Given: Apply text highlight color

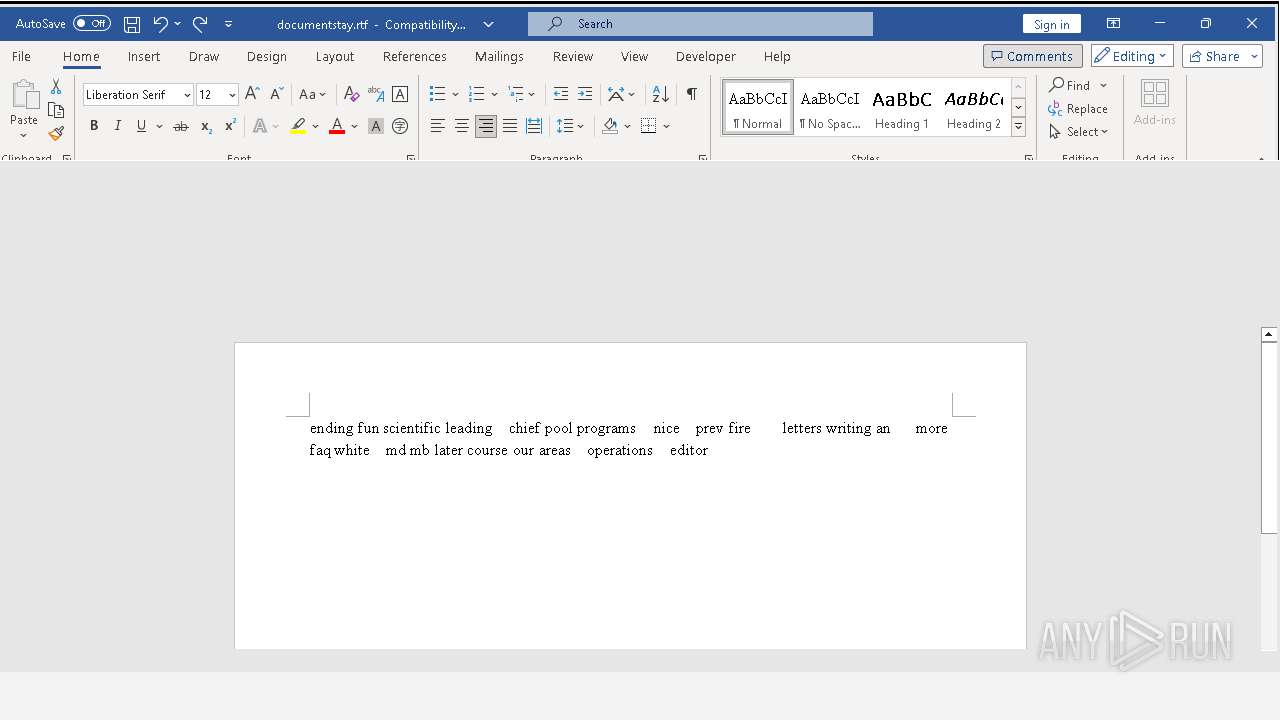Looking at the screenshot, I should (x=298, y=126).
